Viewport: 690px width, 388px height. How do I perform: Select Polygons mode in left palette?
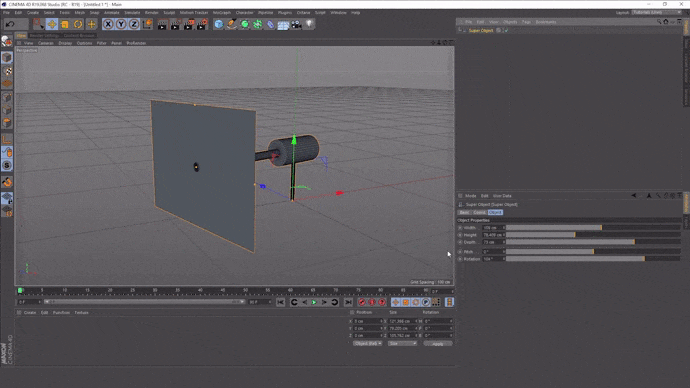pos(7,123)
